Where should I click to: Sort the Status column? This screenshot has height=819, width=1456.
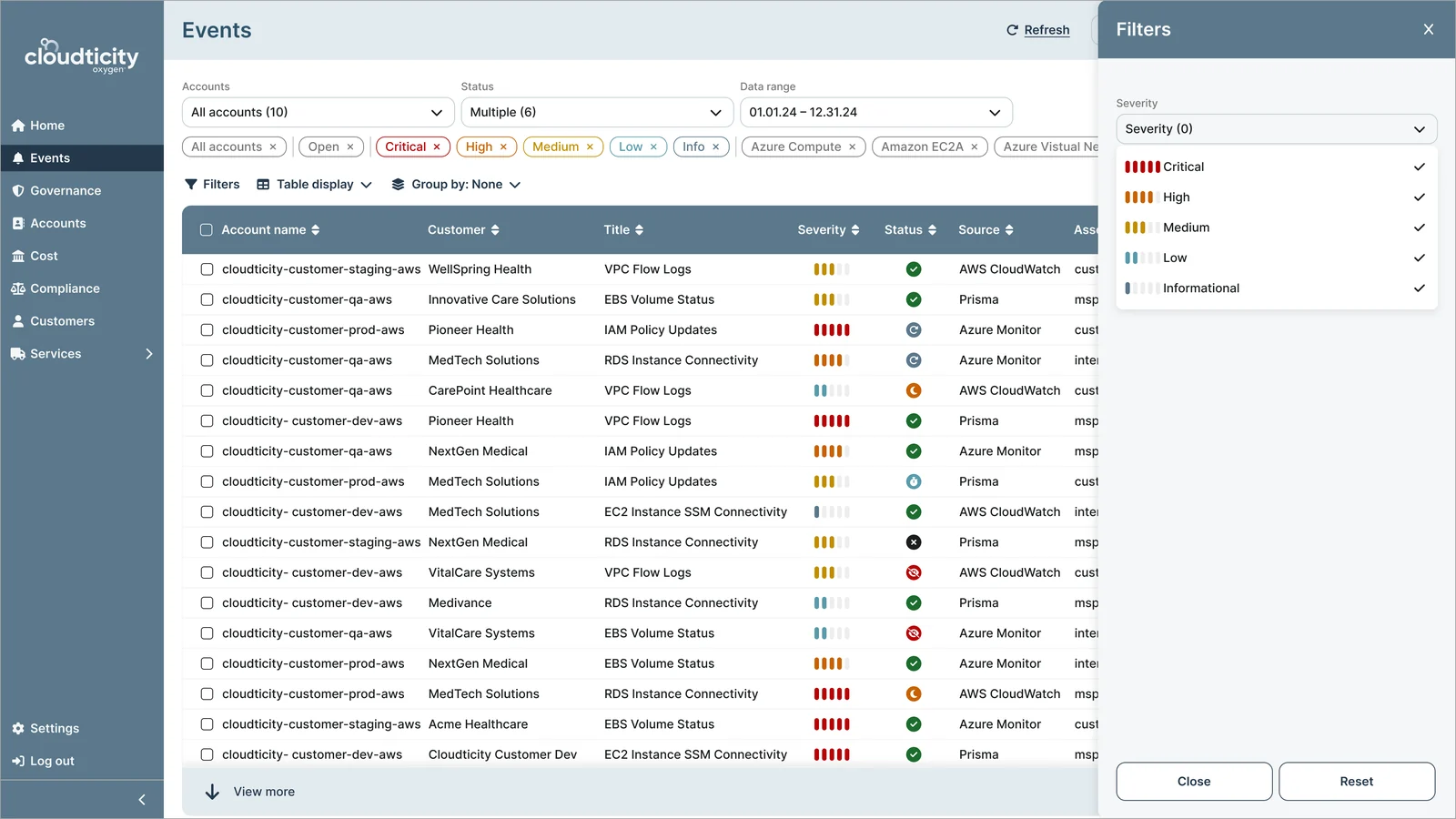pos(932,230)
